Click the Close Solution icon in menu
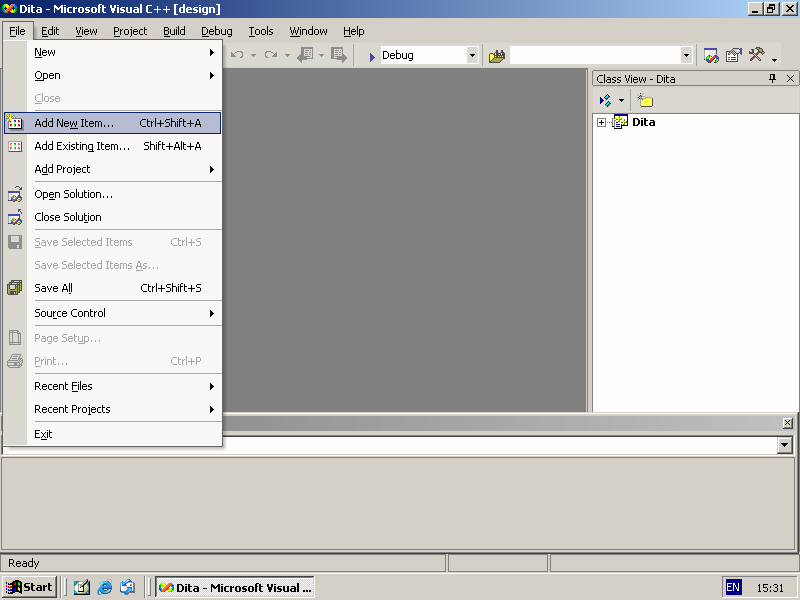 point(15,217)
